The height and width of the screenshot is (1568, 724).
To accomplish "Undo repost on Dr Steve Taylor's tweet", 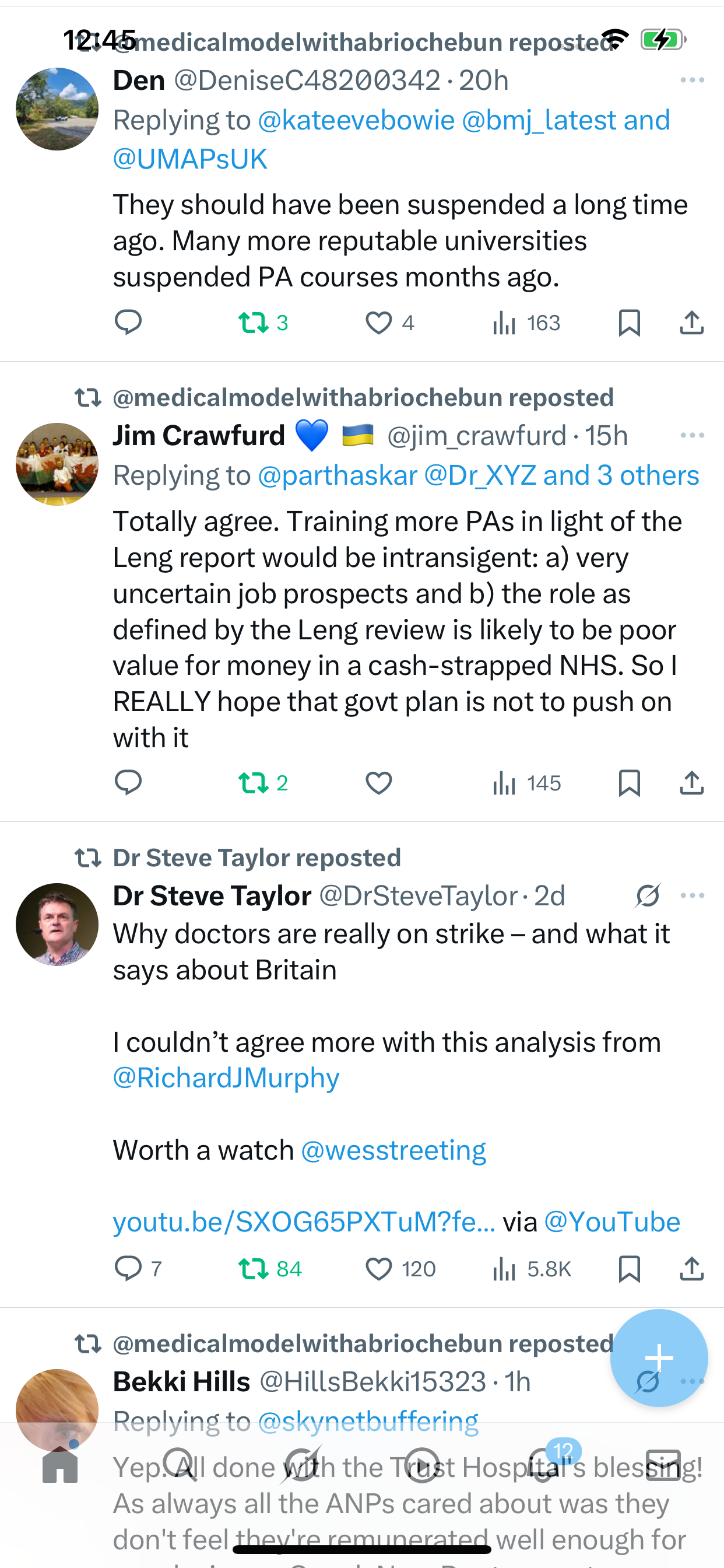I will pos(253,1269).
